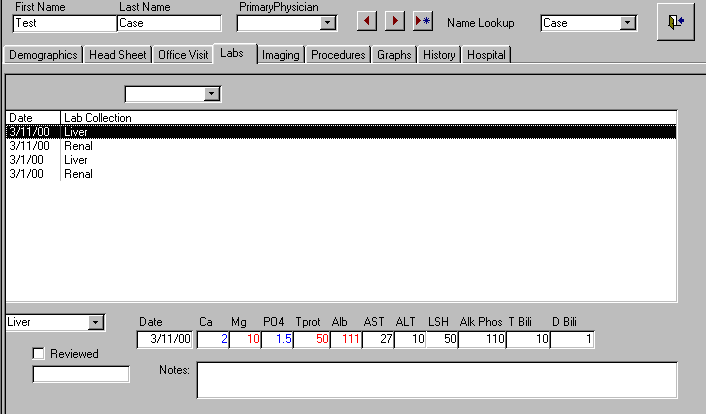The height and width of the screenshot is (414, 706).
Task: Click the previous record red arrow button
Action: point(368,22)
